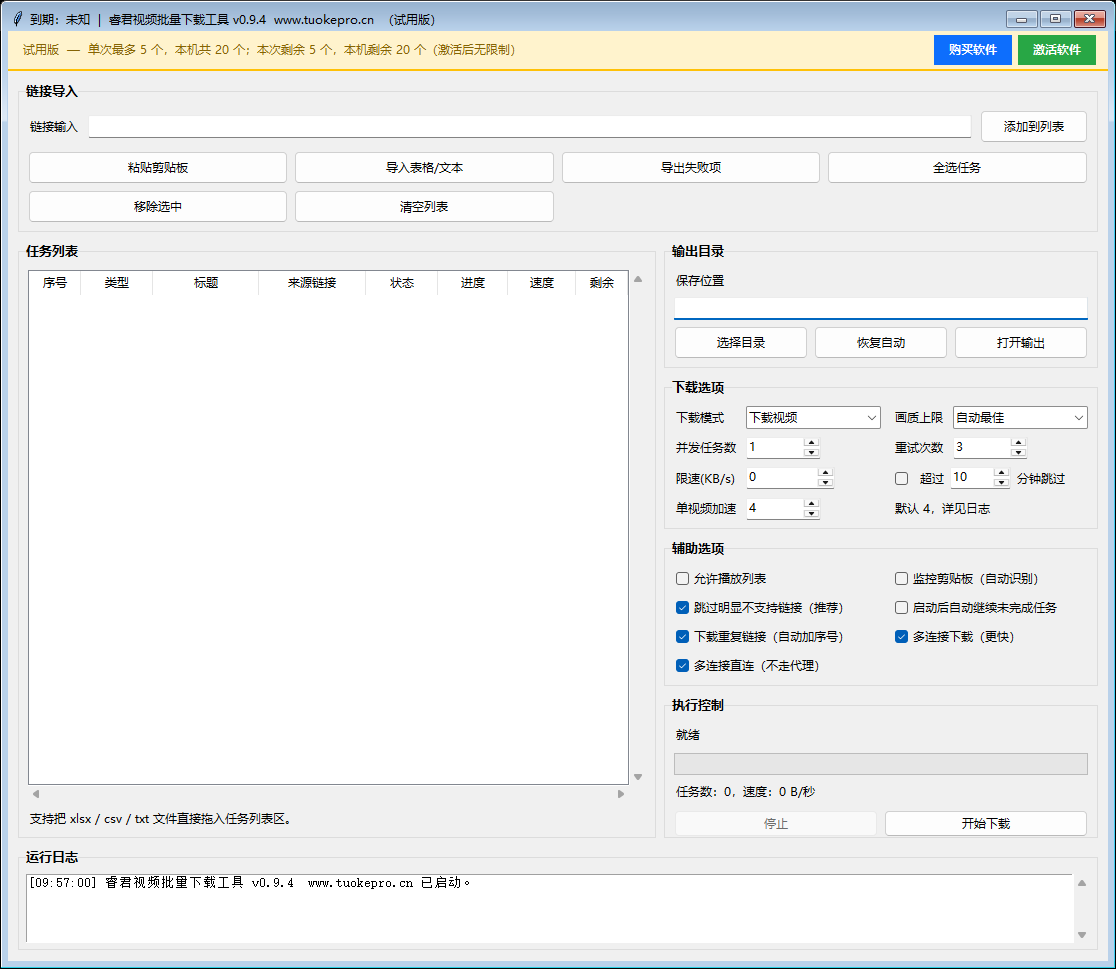Enable the 超过 minutes skip checkbox

pos(901,478)
